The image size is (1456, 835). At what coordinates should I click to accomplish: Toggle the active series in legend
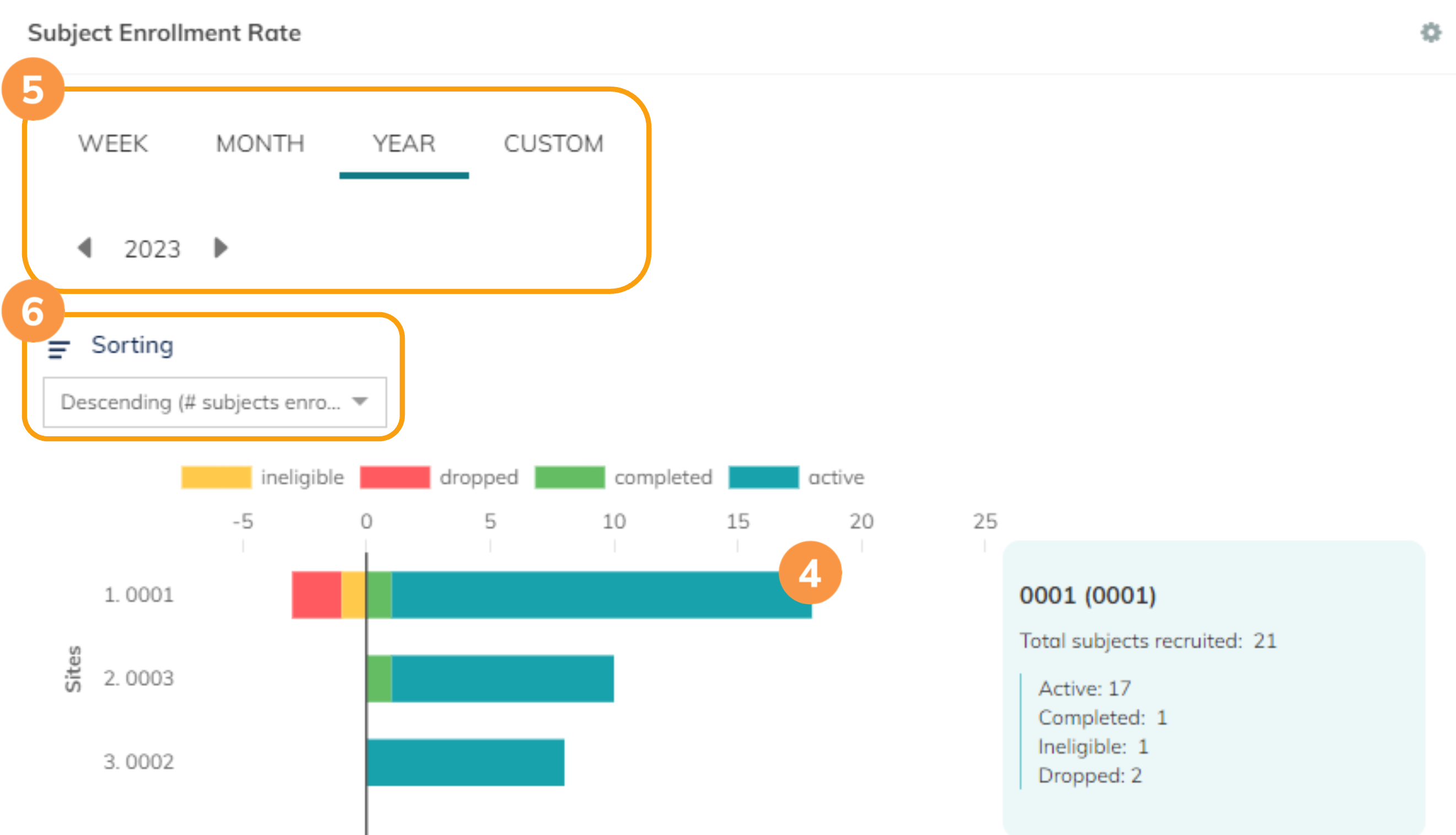pos(763,477)
